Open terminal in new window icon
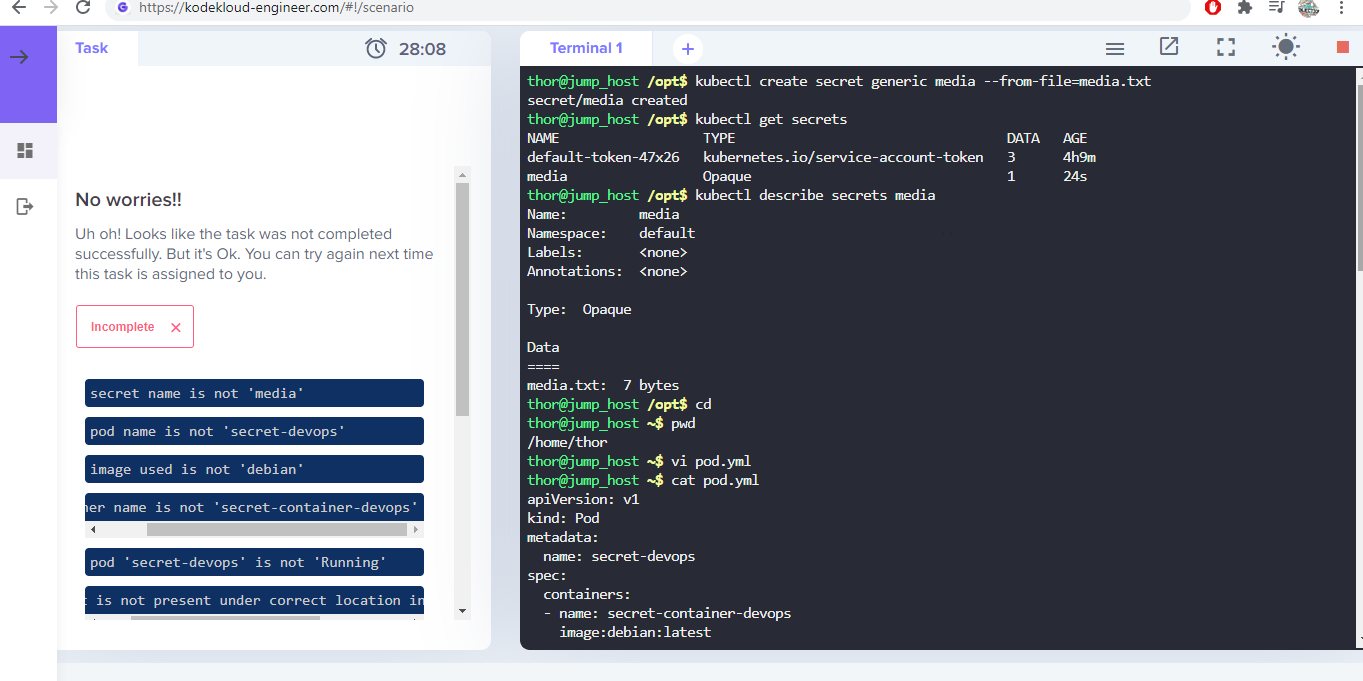Viewport: 1363px width, 681px height. (1169, 46)
